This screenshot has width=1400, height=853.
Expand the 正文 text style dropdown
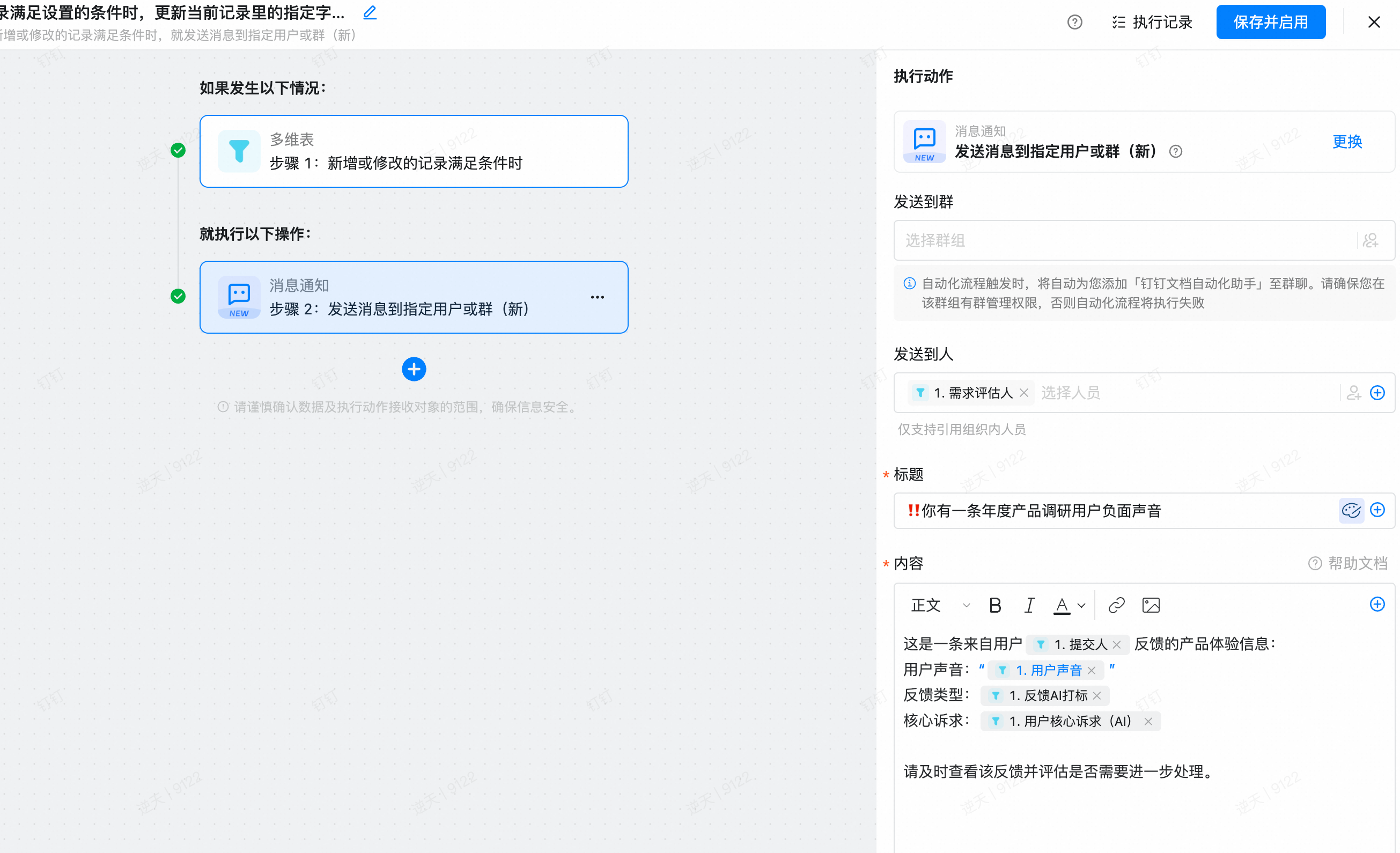click(940, 605)
